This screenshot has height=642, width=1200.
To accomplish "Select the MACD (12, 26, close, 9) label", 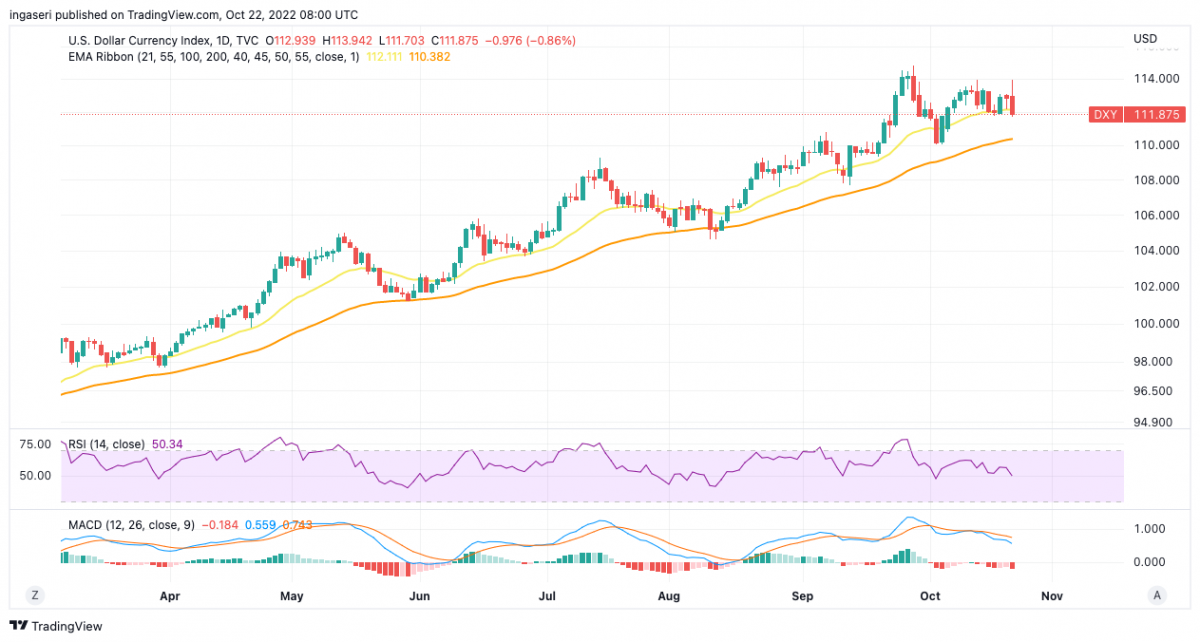I will coord(130,522).
